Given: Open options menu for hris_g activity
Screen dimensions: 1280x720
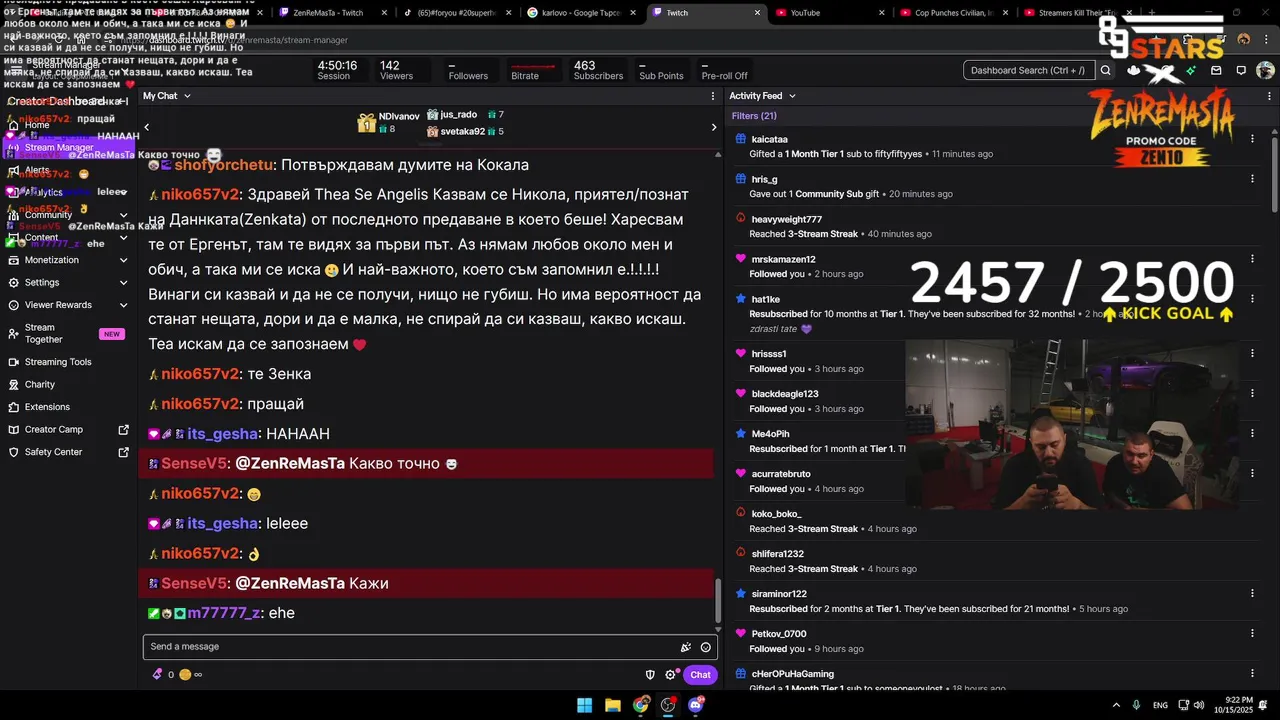Looking at the screenshot, I should pos(1252,179).
